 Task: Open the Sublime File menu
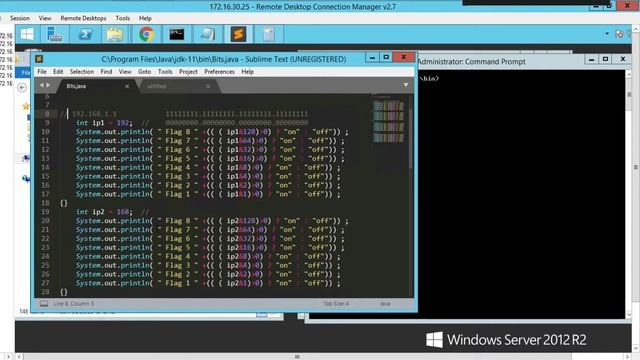(x=42, y=71)
